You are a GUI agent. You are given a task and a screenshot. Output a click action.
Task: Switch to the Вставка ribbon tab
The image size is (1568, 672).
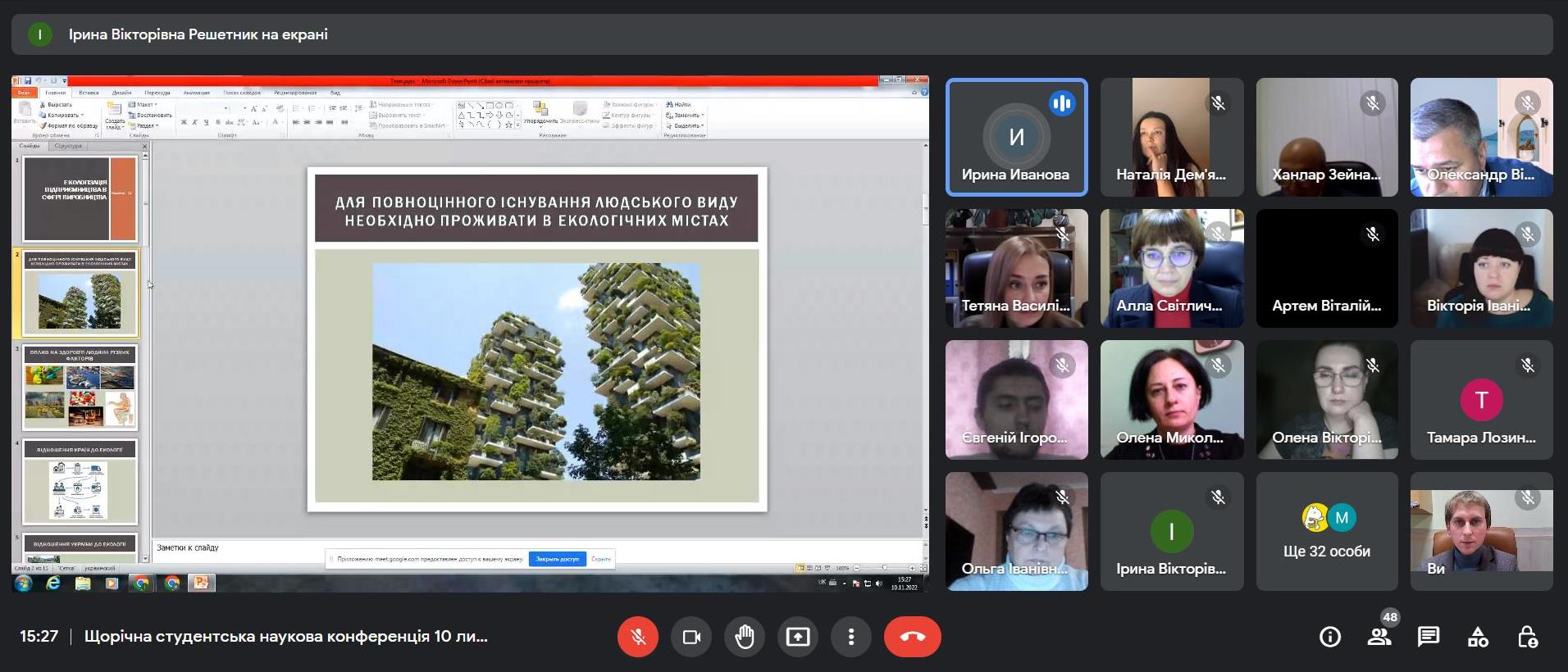(x=89, y=93)
